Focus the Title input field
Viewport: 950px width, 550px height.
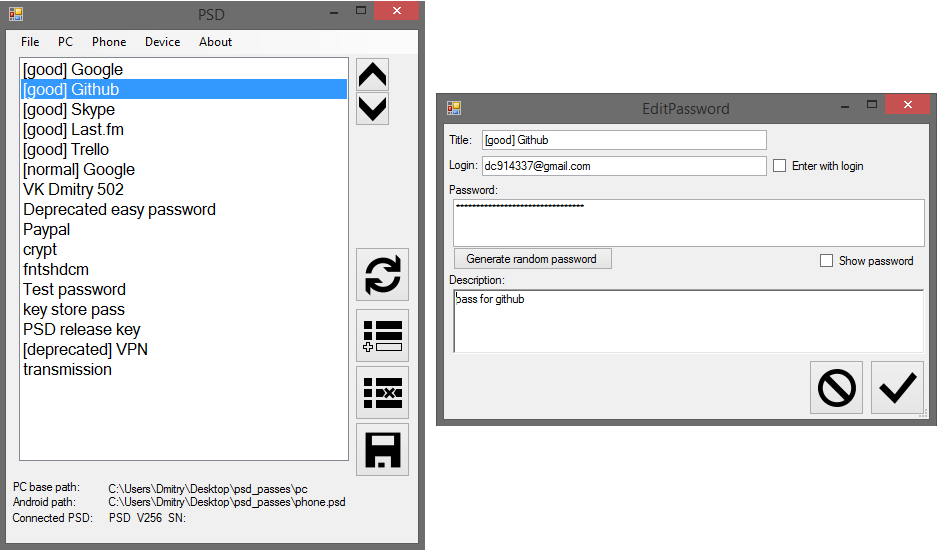click(x=624, y=140)
